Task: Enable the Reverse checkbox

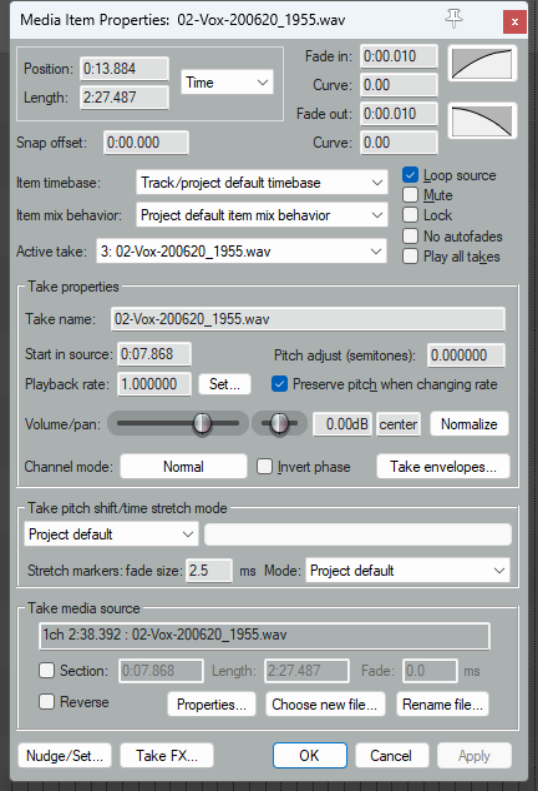Action: (47, 702)
